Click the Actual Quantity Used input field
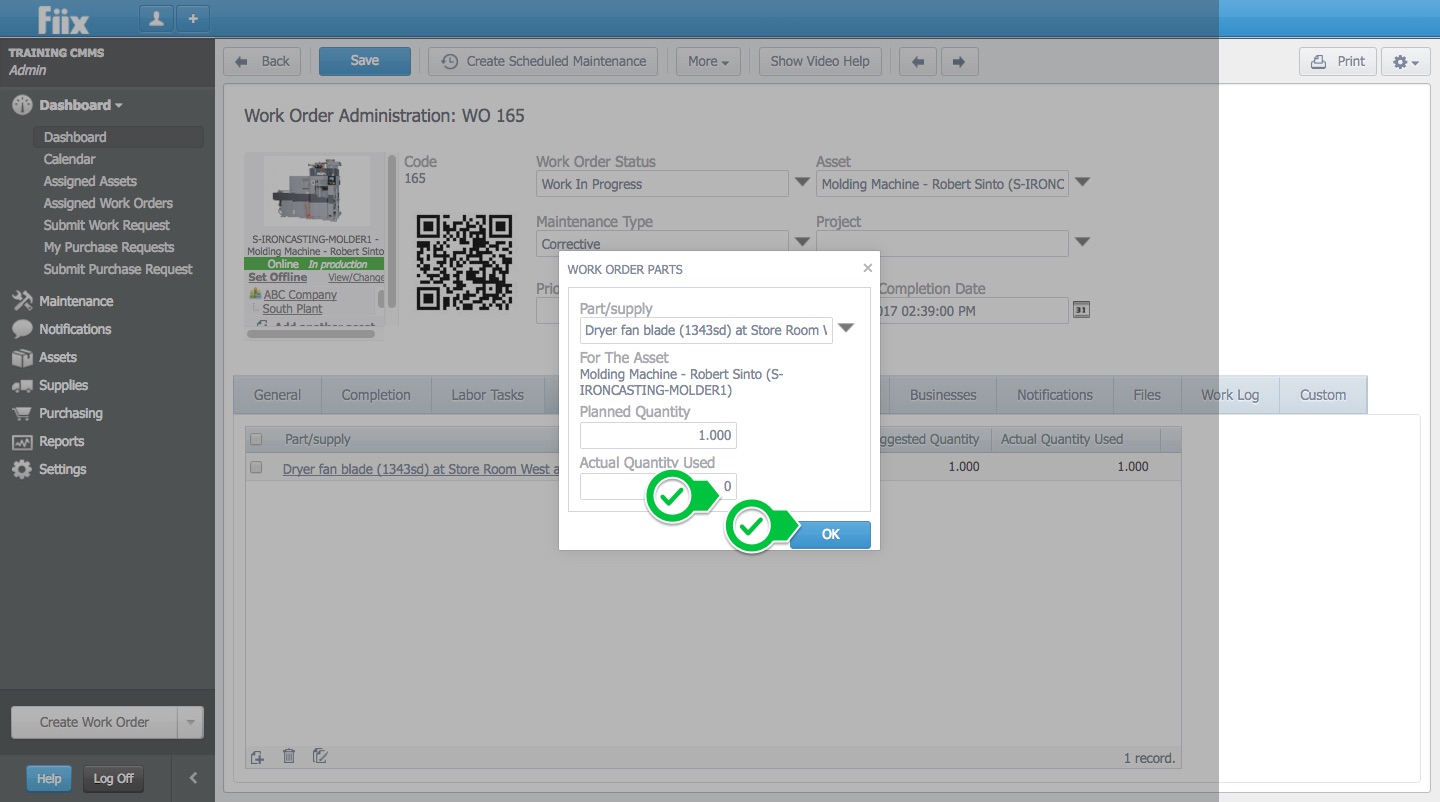This screenshot has width=1440, height=802. point(658,486)
